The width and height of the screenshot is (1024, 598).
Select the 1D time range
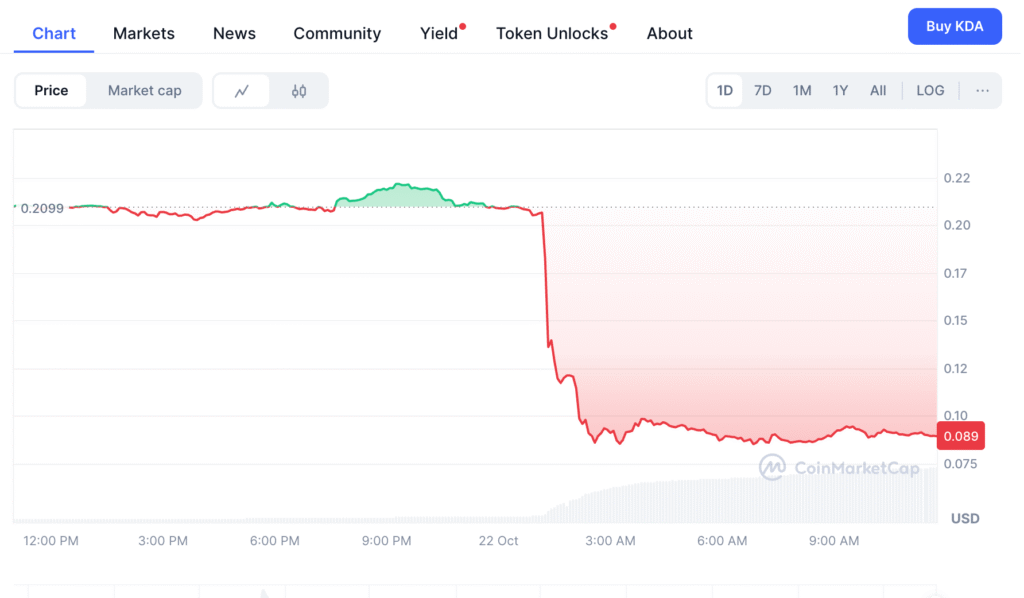tap(725, 91)
